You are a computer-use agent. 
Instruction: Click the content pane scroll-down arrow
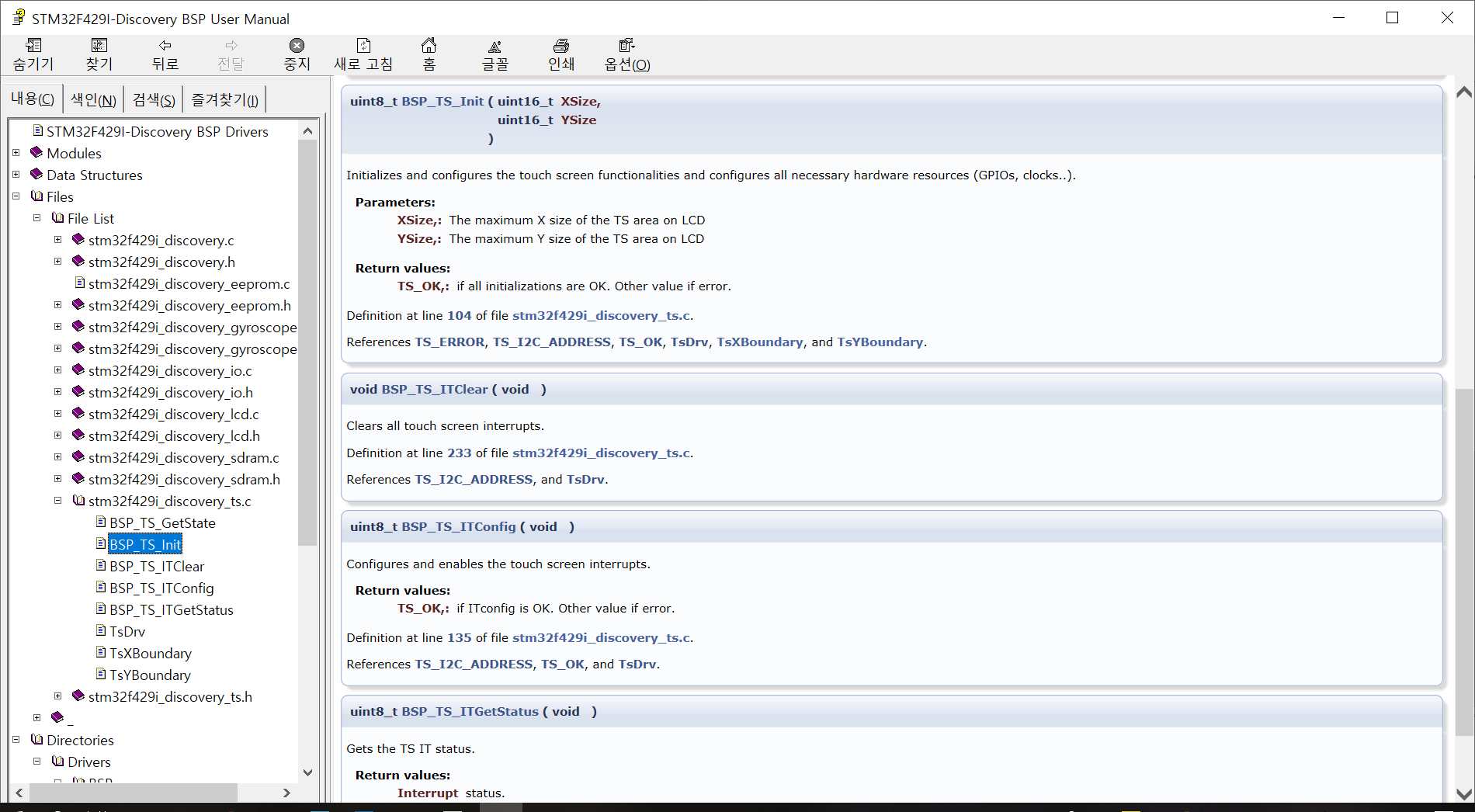(x=1464, y=794)
